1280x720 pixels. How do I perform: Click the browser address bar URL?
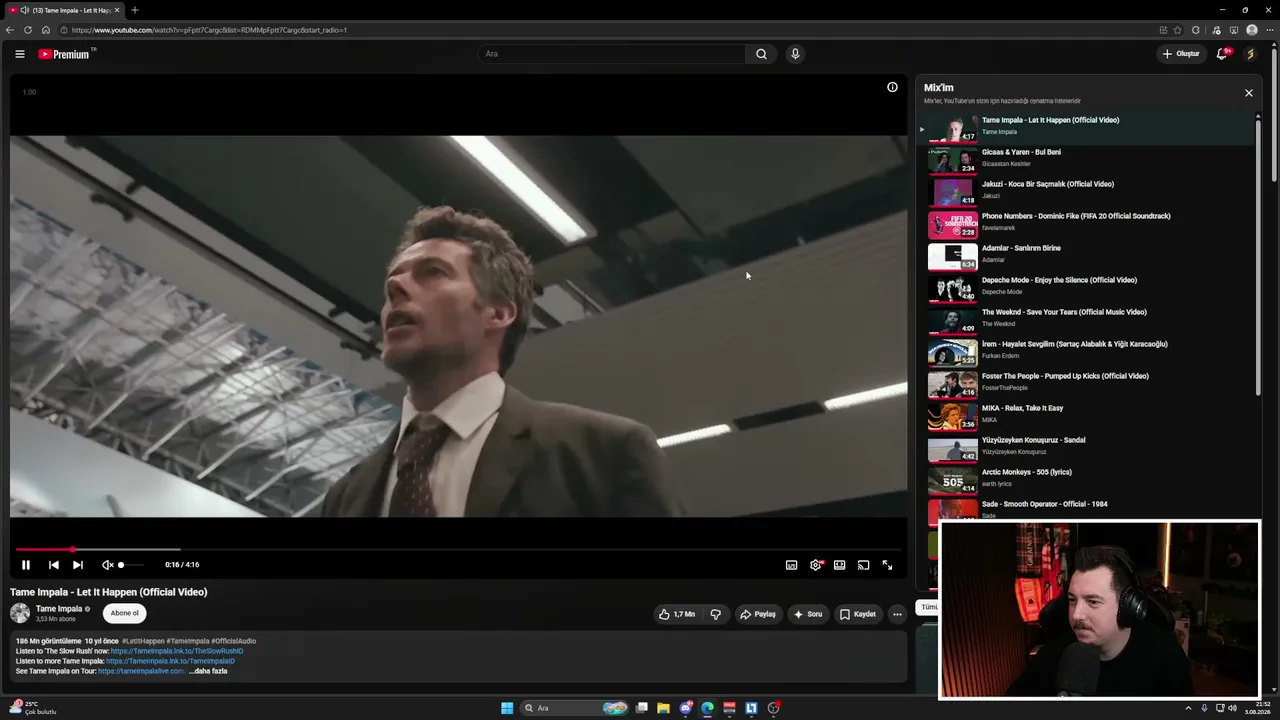point(210,30)
